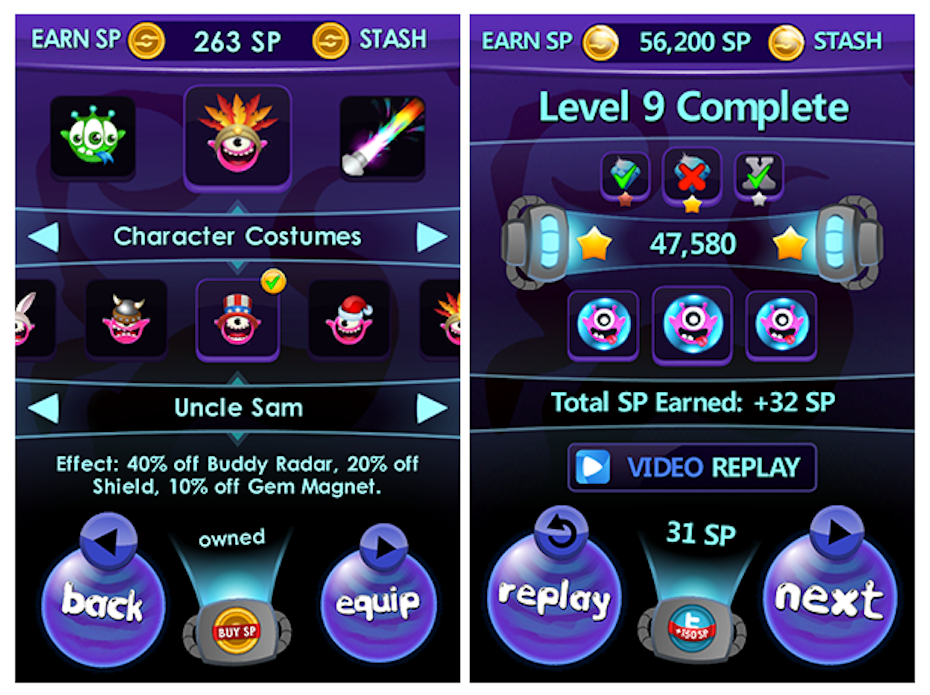This screenshot has height=695, width=930.
Task: Click the 47,580 score bar
Action: point(692,244)
